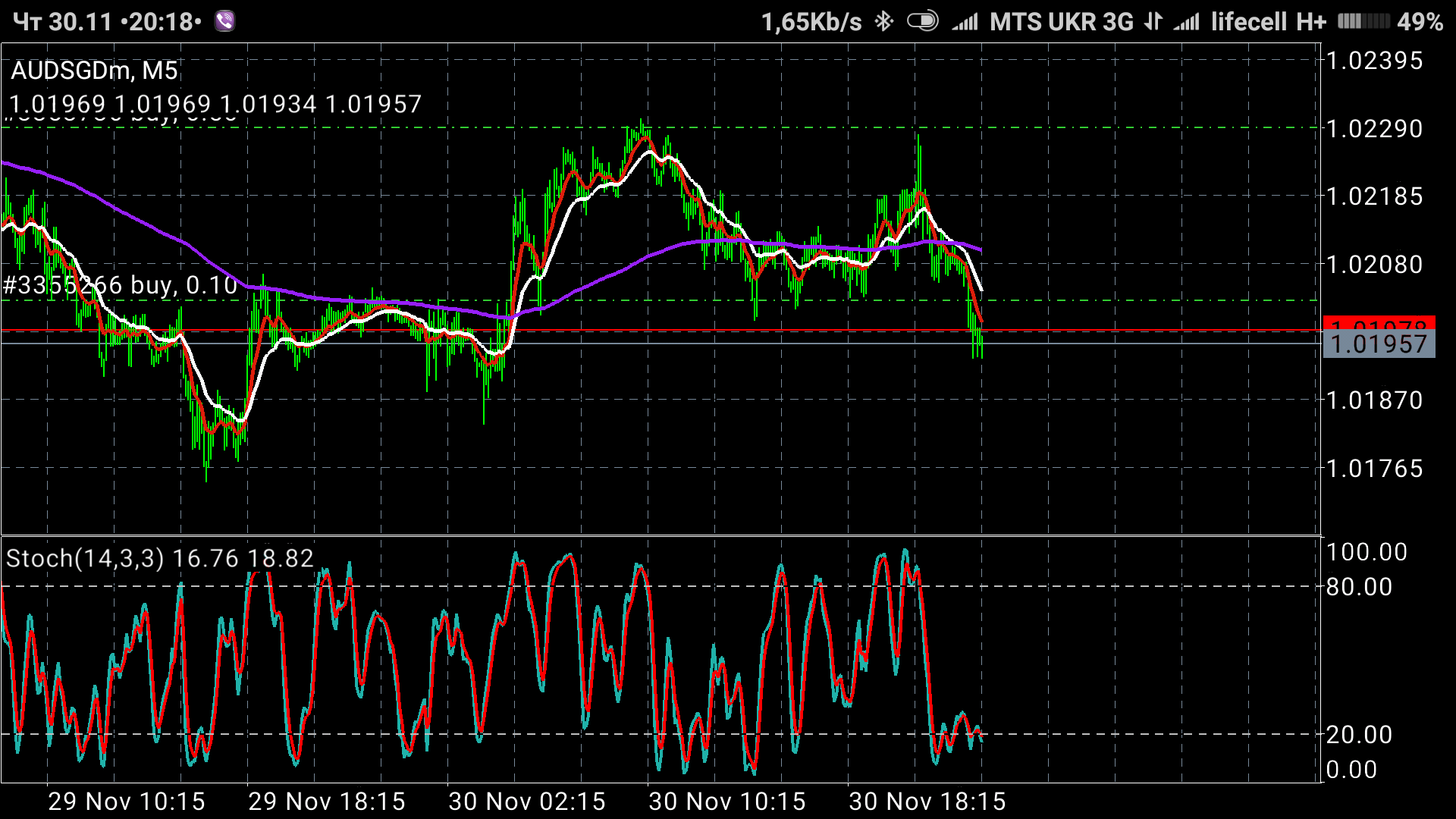Tap the status bar date and time
This screenshot has width=1456, height=819.
pos(108,21)
